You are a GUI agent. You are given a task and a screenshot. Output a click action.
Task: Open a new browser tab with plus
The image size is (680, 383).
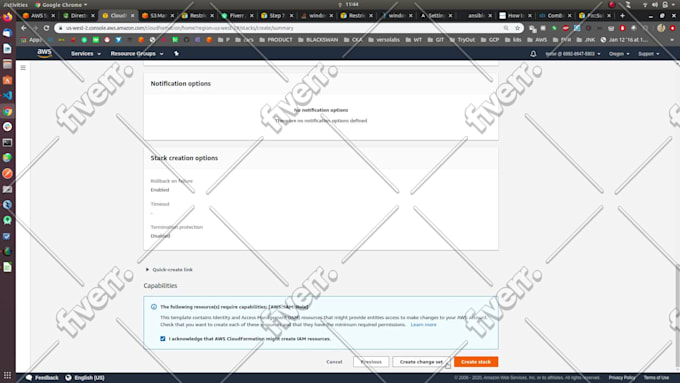pos(622,15)
